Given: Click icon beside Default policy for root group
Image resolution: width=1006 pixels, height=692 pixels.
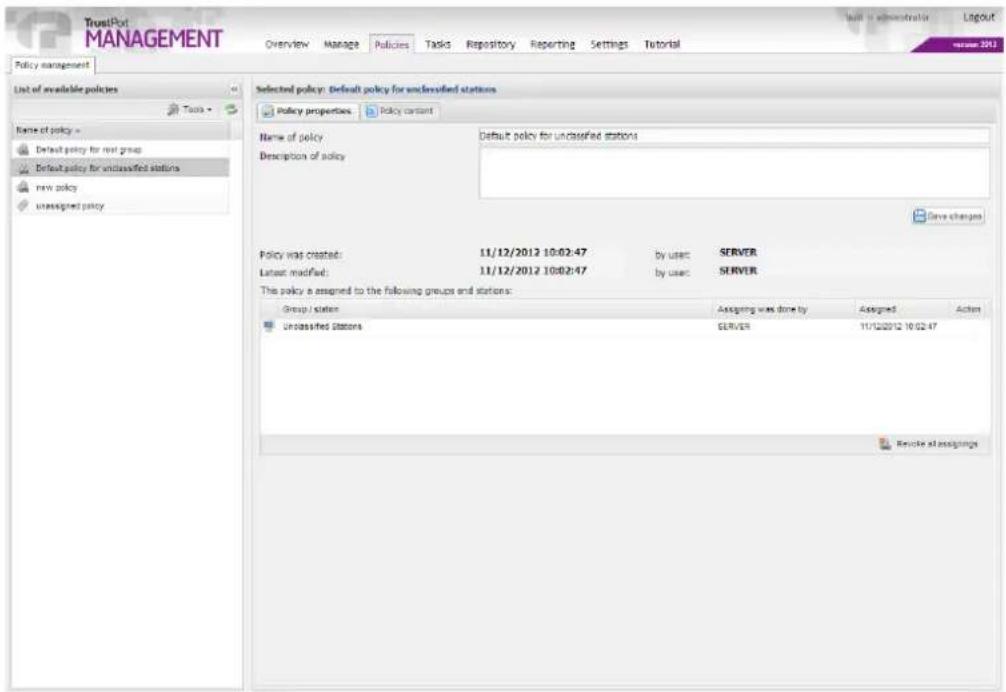Looking at the screenshot, I should tap(24, 149).
